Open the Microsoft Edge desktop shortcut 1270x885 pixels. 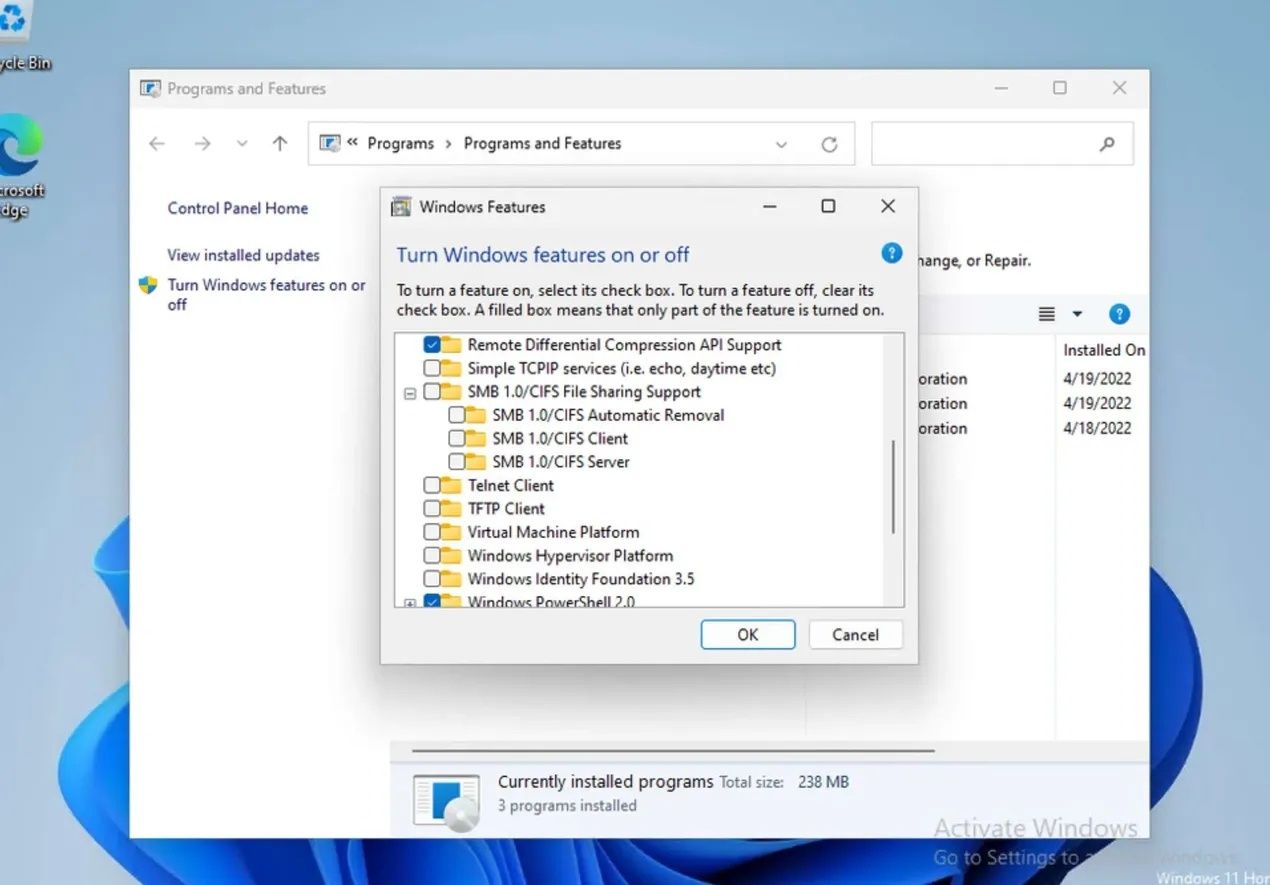(x=20, y=166)
